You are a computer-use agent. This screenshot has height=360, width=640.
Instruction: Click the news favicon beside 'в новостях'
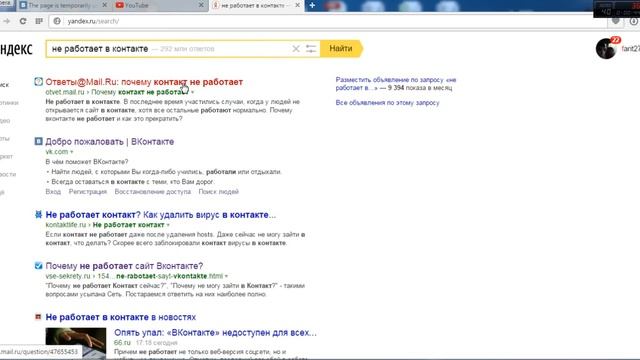click(x=38, y=317)
